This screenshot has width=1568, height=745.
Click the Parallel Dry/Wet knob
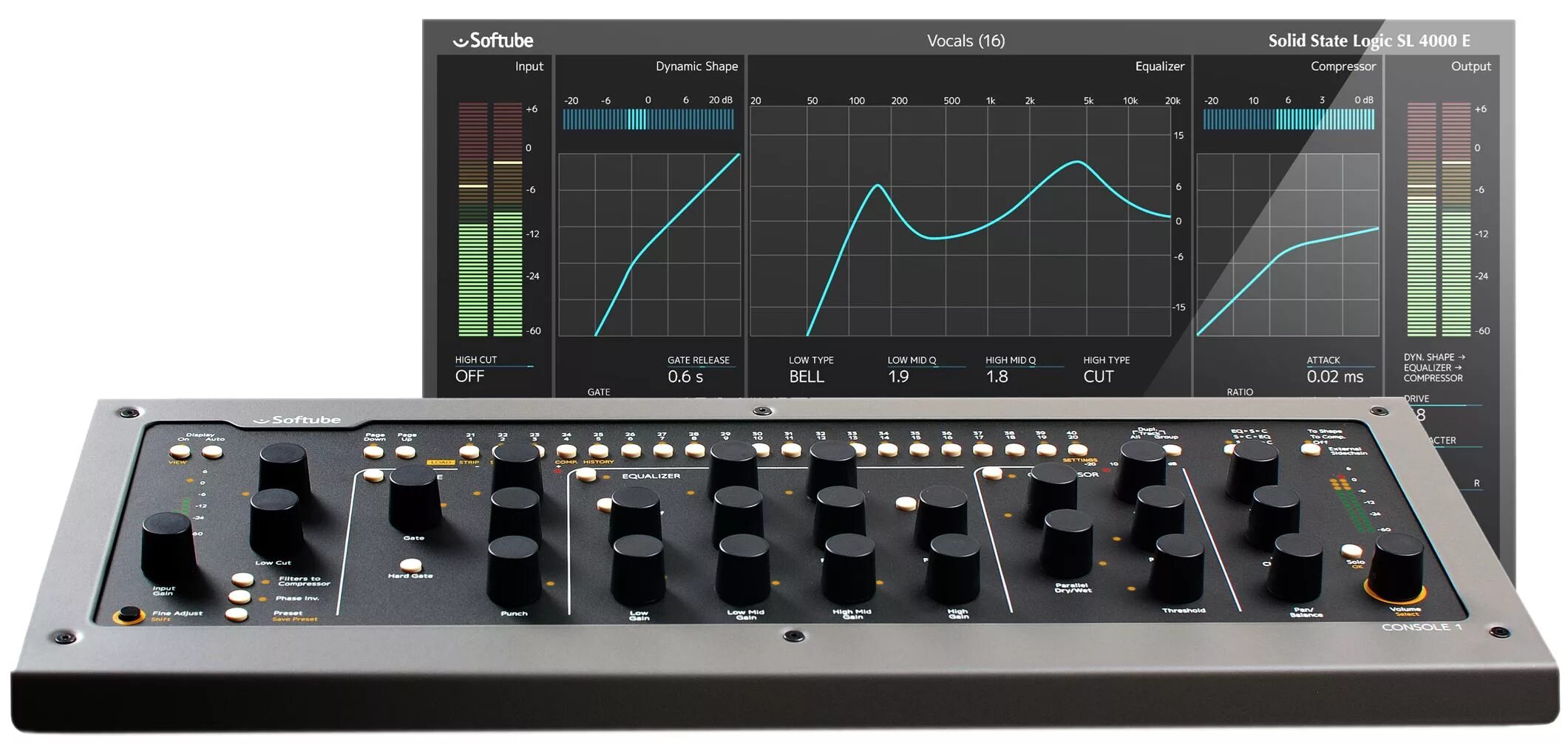coord(1068,543)
